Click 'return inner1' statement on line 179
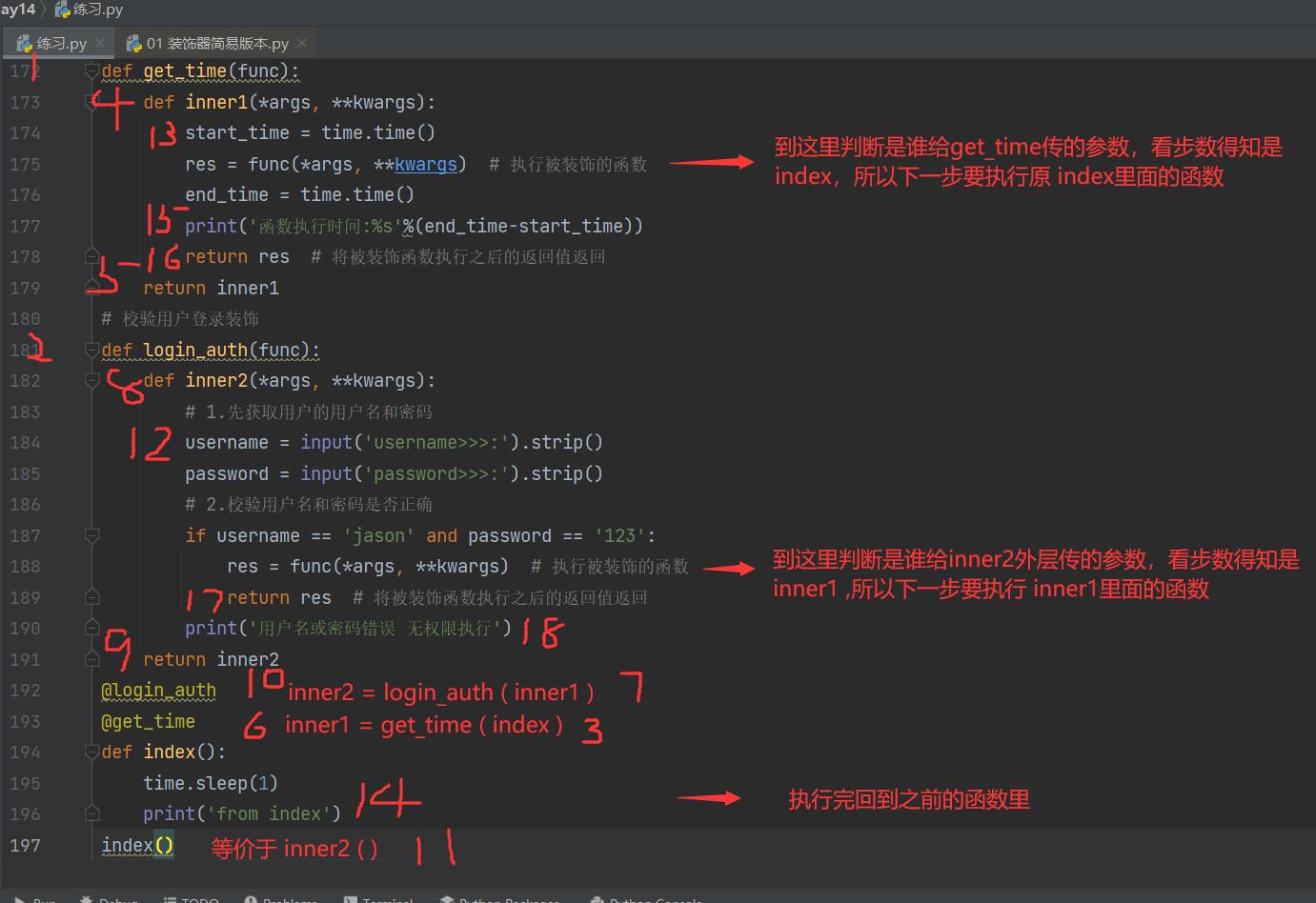The height and width of the screenshot is (903, 1316). [211, 288]
